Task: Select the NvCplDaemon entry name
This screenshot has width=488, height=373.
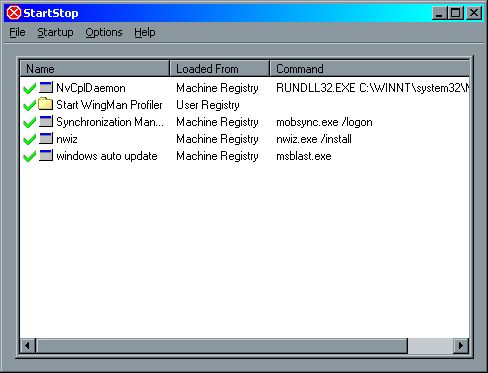Action: (91, 88)
